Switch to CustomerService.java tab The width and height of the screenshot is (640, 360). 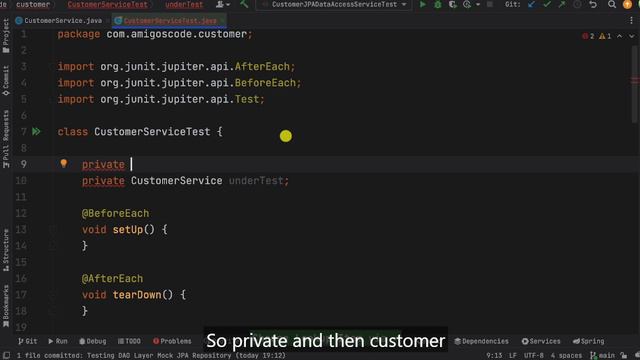[59, 20]
